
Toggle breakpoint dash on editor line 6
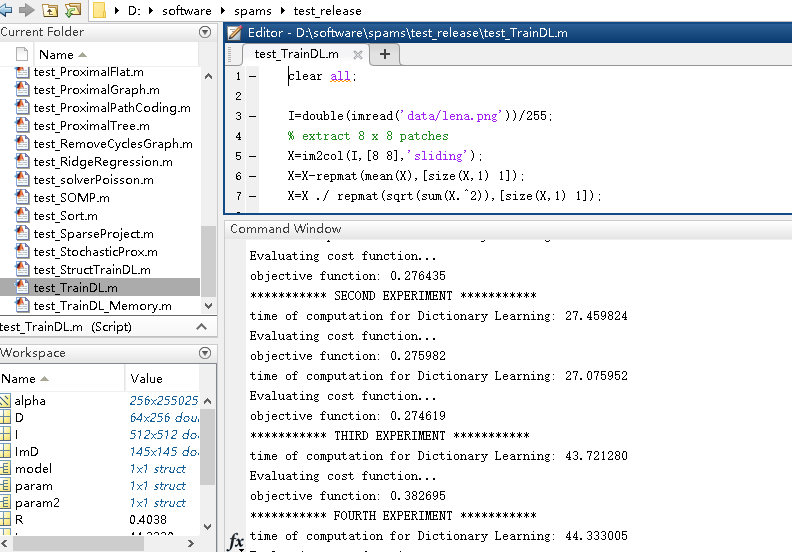click(253, 176)
